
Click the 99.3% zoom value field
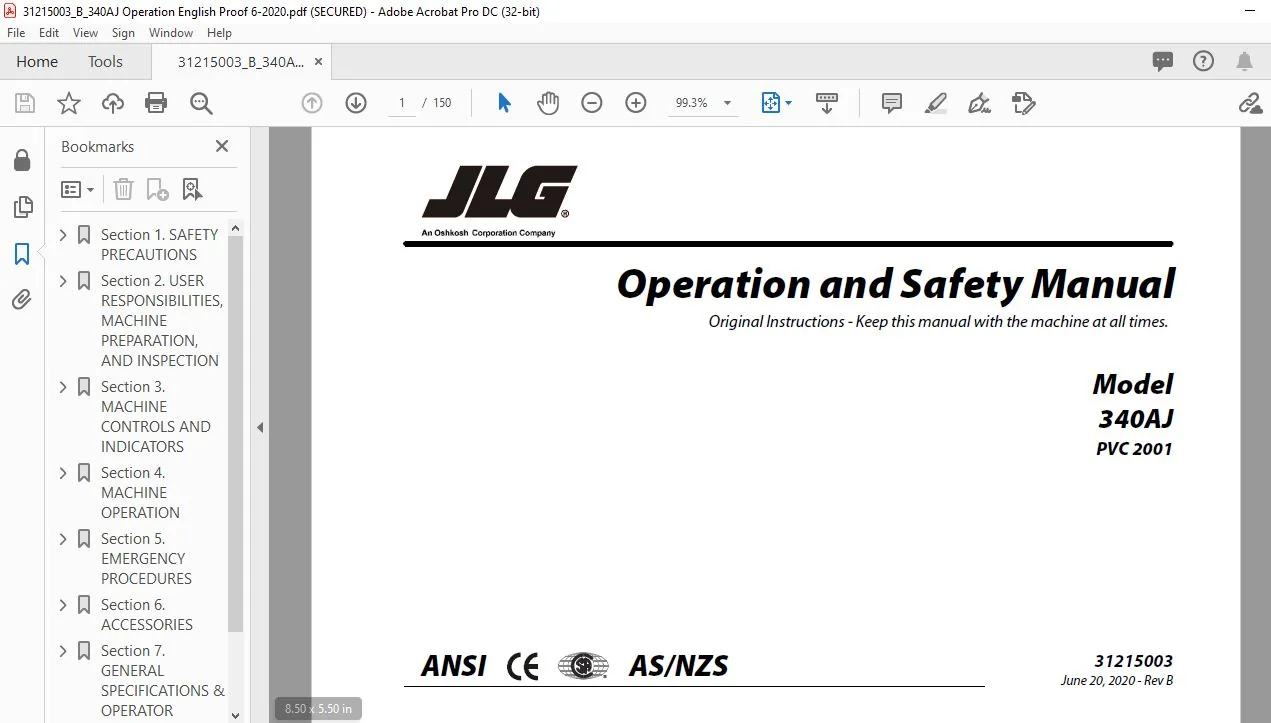[692, 103]
